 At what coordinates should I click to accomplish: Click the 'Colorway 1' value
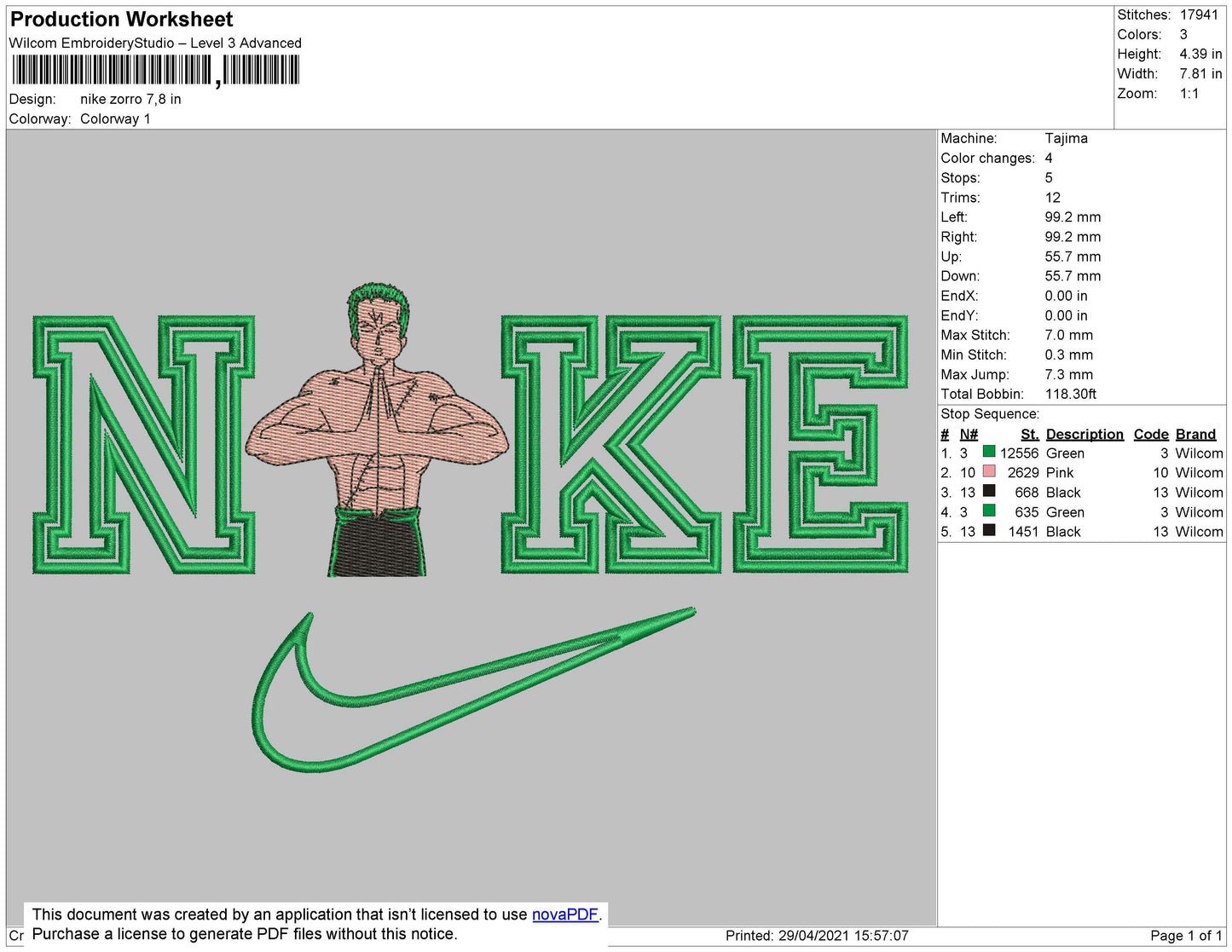pyautogui.click(x=115, y=118)
